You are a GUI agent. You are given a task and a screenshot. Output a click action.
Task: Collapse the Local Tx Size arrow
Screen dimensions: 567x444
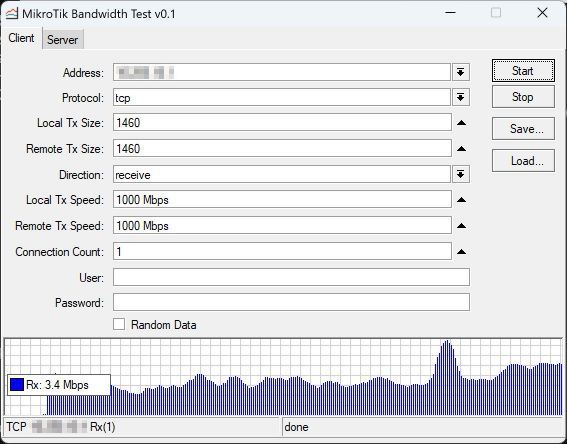click(461, 123)
